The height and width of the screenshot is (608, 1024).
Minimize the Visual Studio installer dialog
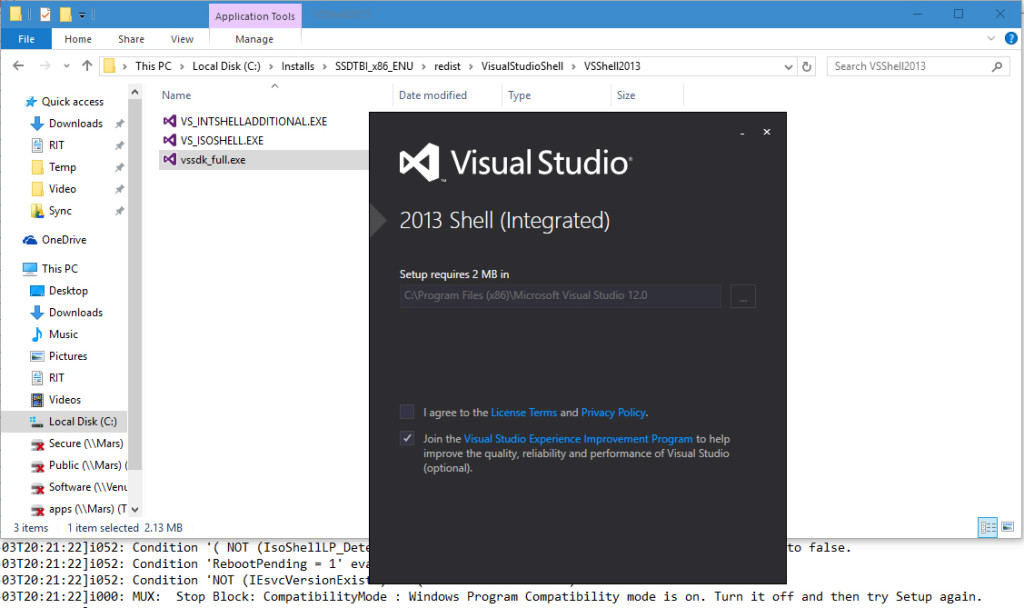[x=742, y=133]
